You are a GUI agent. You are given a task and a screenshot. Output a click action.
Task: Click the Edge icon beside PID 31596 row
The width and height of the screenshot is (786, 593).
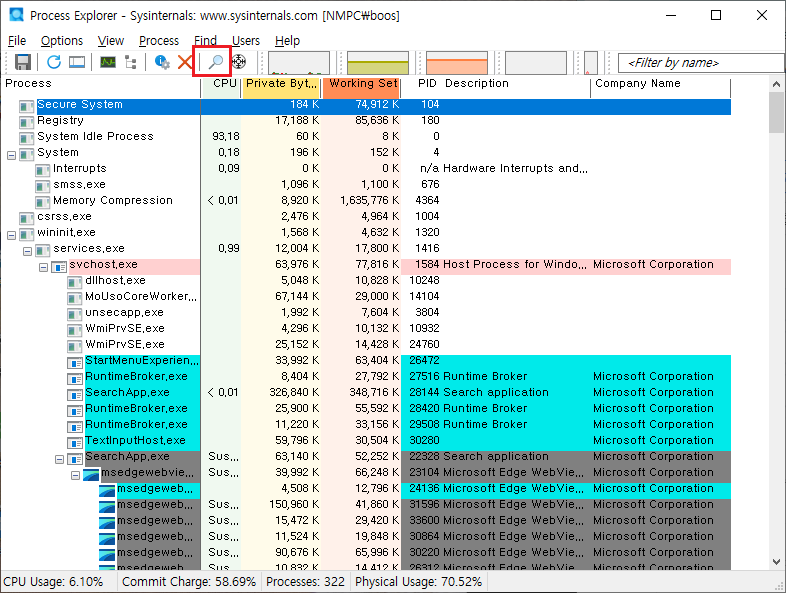click(107, 506)
